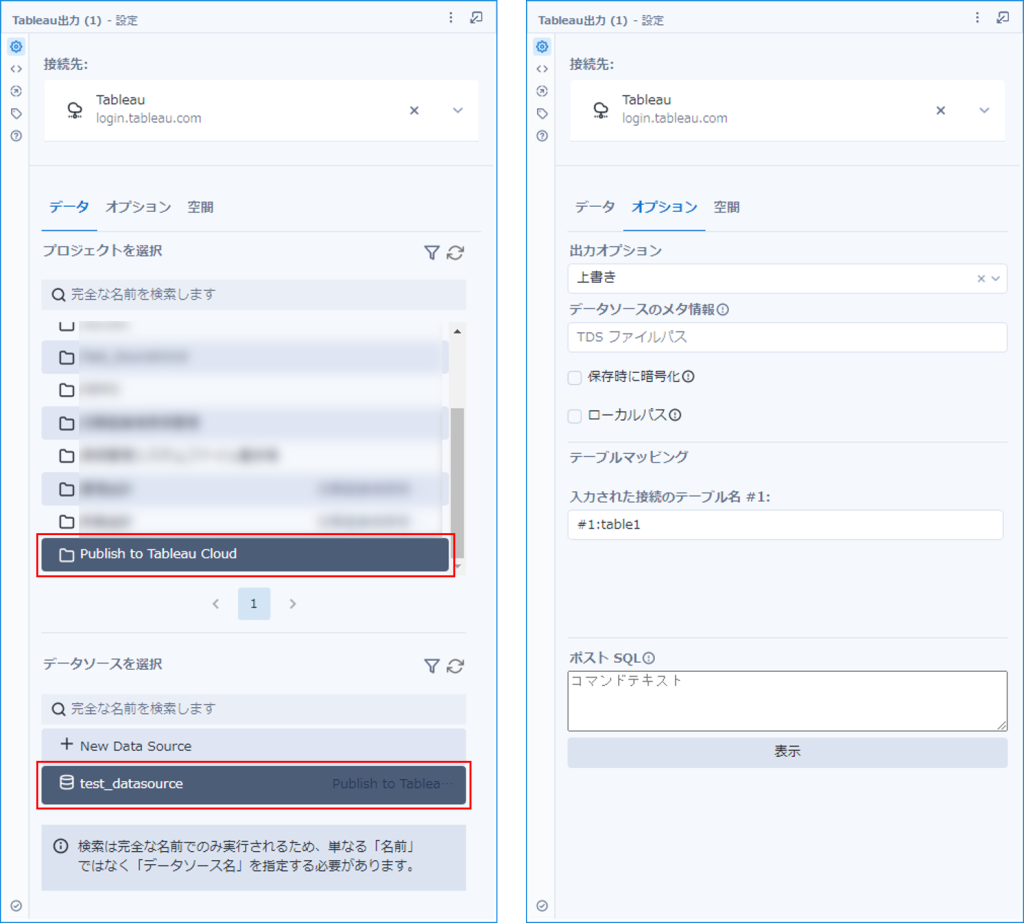The height and width of the screenshot is (923, 1024).
Task: Switch to 空間 tab in right panel
Action: pyautogui.click(x=726, y=207)
